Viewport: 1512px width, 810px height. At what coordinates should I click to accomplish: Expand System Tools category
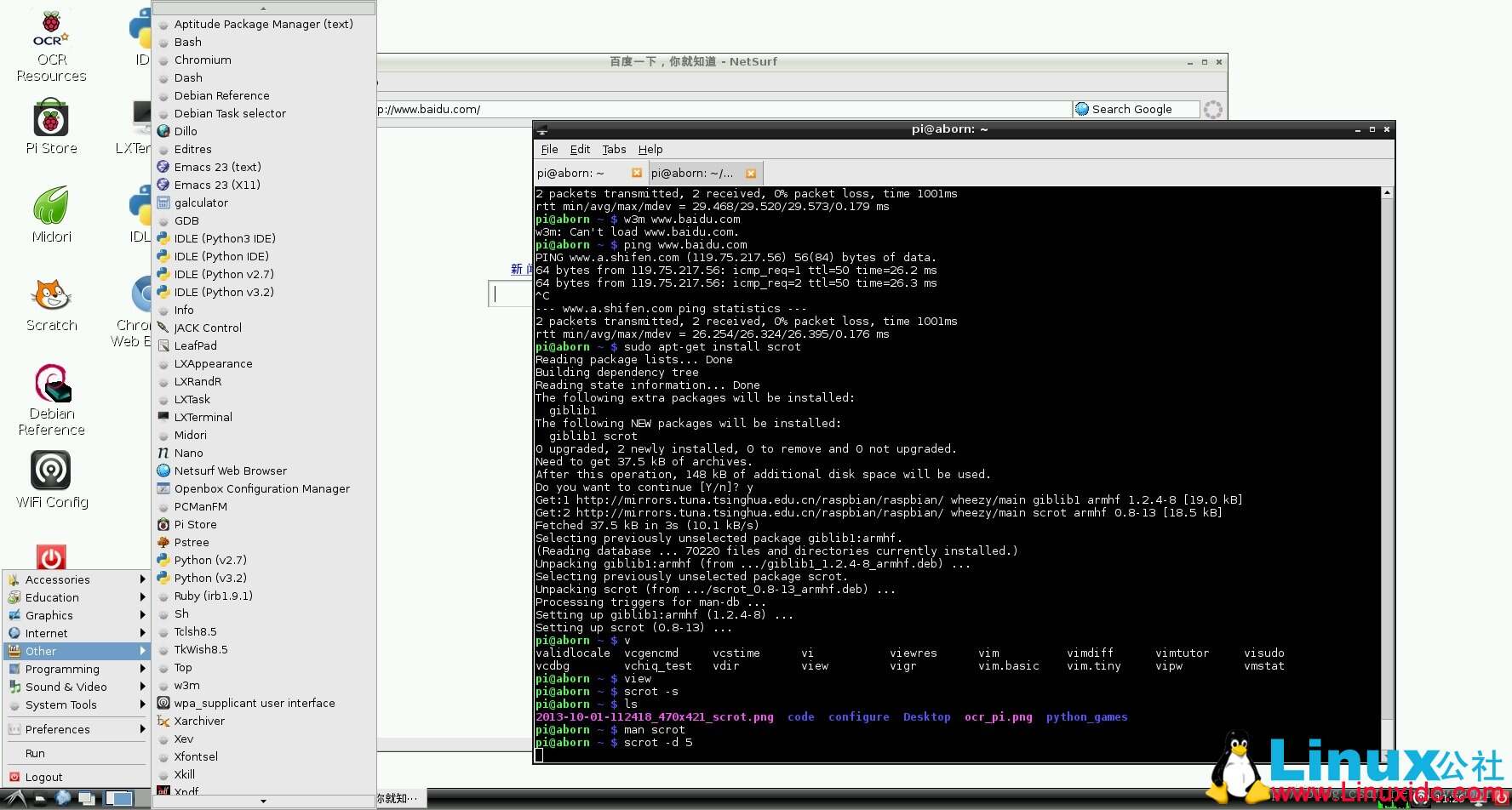click(77, 704)
